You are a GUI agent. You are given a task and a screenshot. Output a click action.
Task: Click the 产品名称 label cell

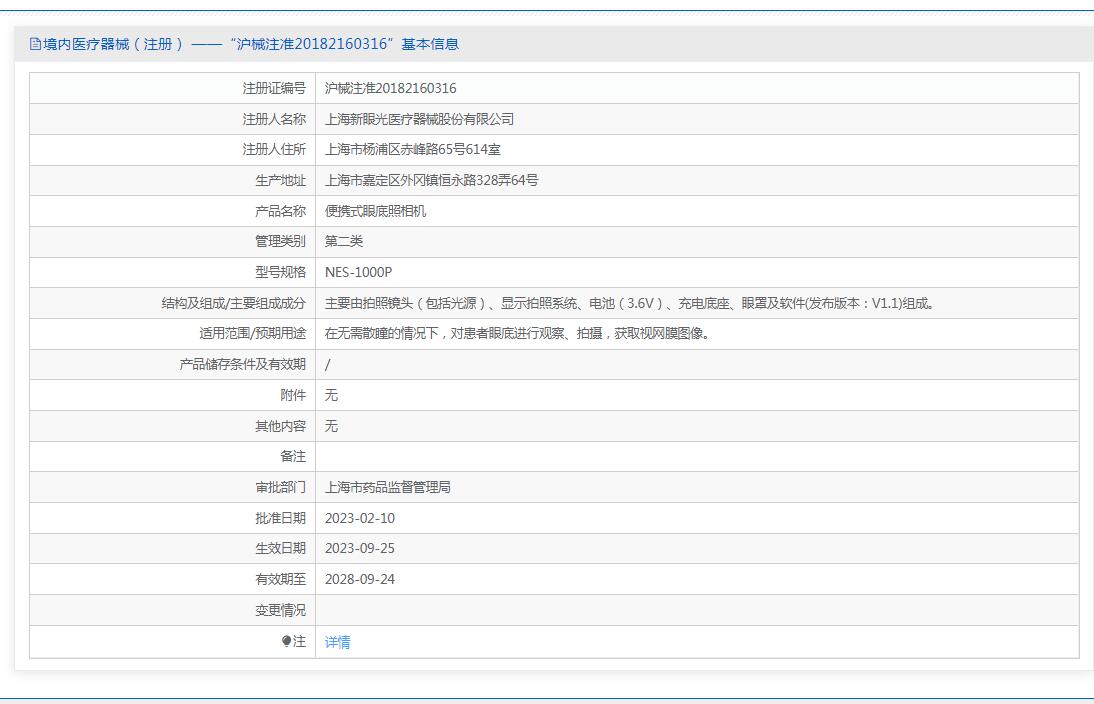pos(172,211)
